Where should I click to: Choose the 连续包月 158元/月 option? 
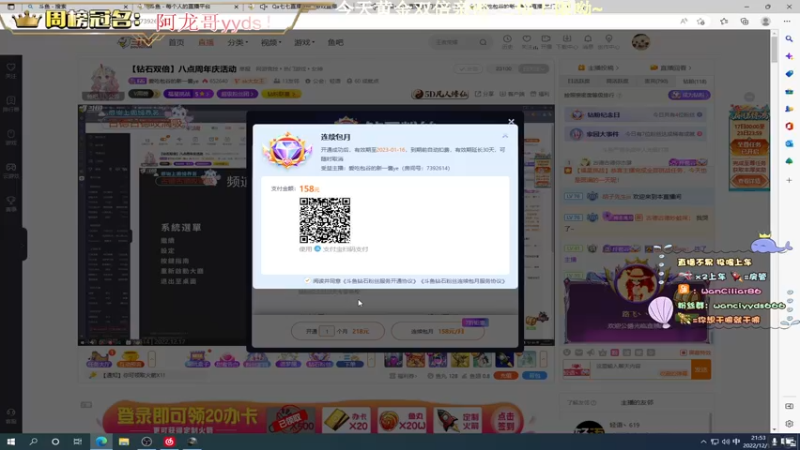click(x=437, y=331)
